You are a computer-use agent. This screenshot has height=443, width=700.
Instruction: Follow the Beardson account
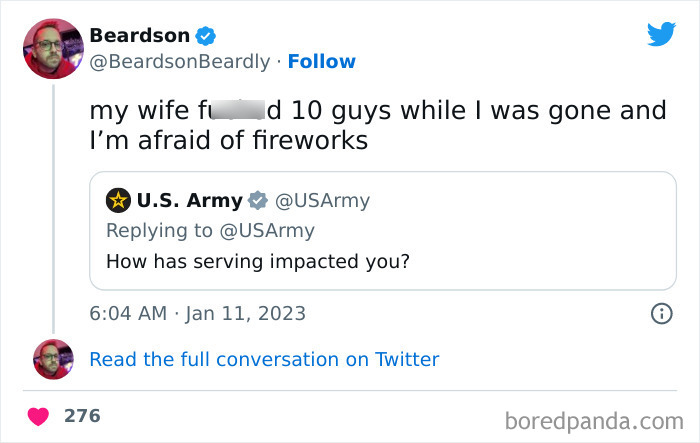click(x=321, y=62)
